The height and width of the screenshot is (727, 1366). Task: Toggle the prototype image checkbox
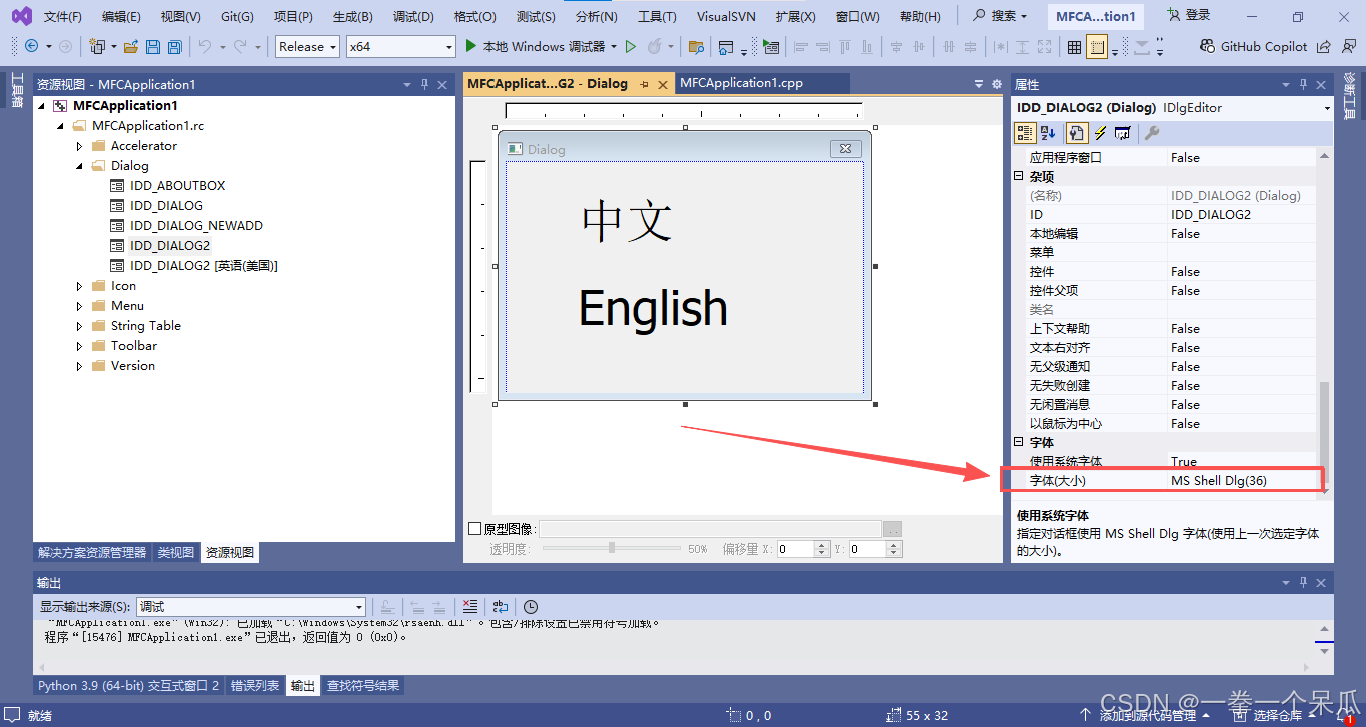475,528
